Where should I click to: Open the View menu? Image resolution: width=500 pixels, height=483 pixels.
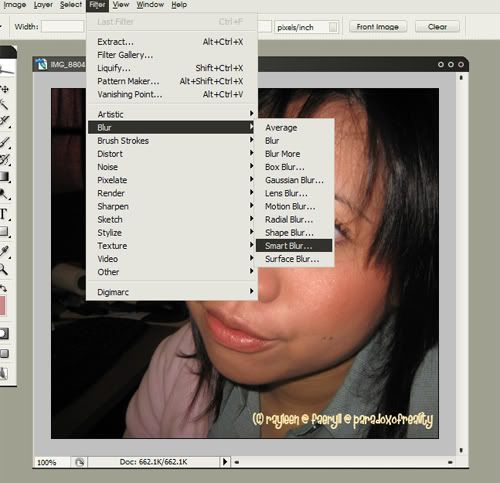(x=121, y=5)
